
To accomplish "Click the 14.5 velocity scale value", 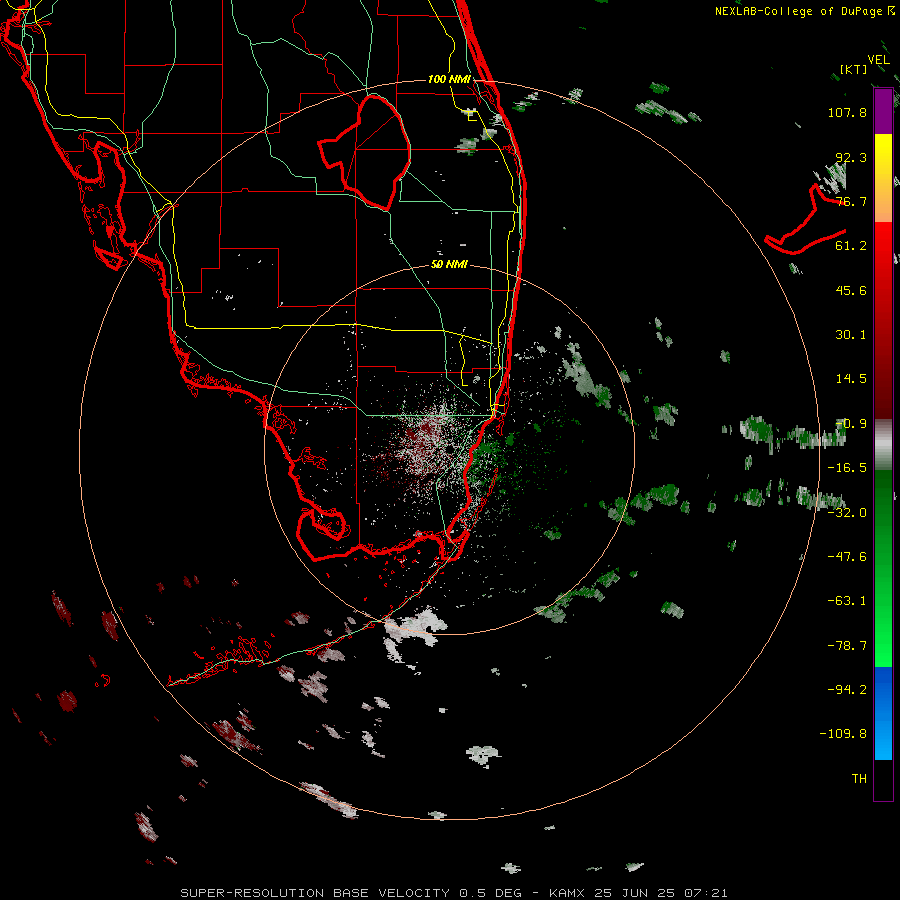I will coord(851,379).
